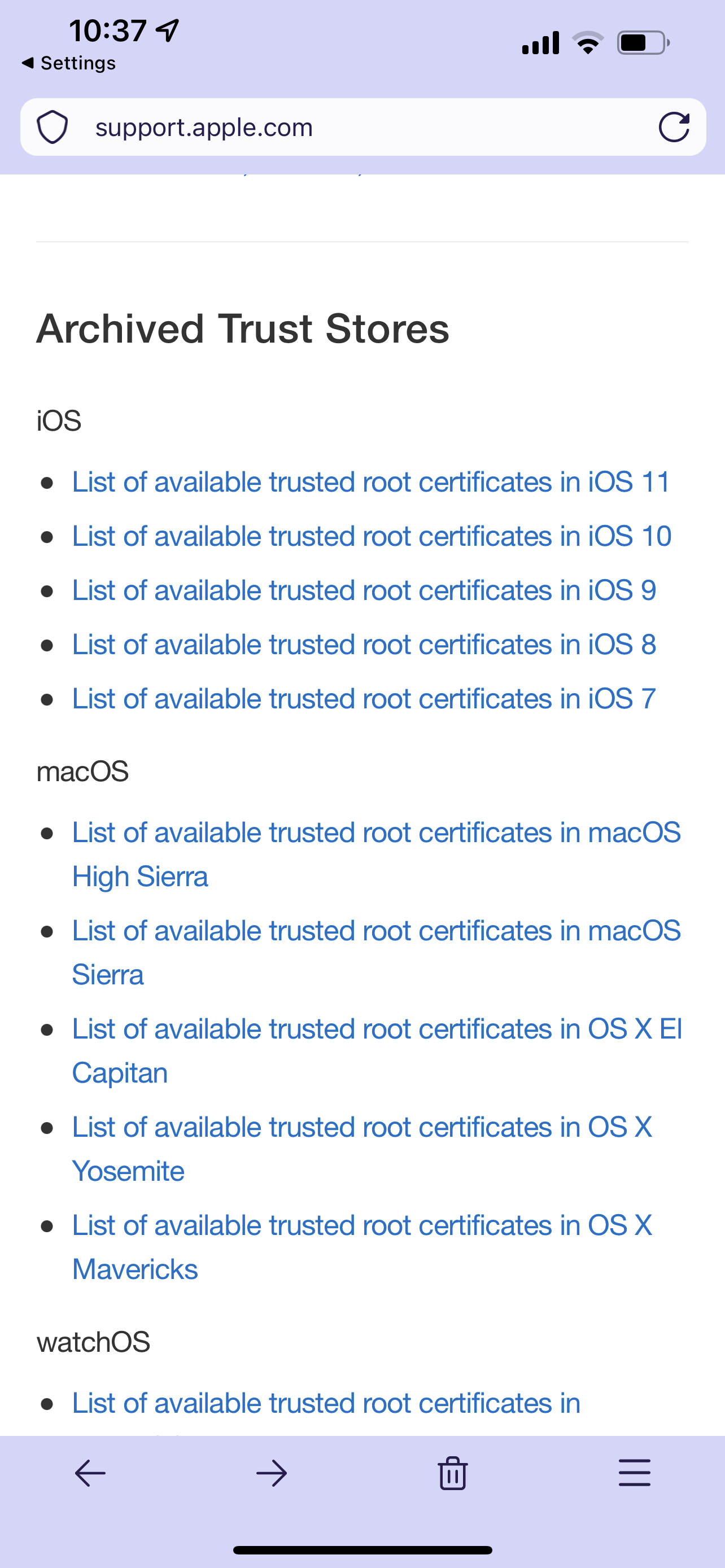
Task: Open iOS 8 trusted root certificates link
Action: [364, 645]
